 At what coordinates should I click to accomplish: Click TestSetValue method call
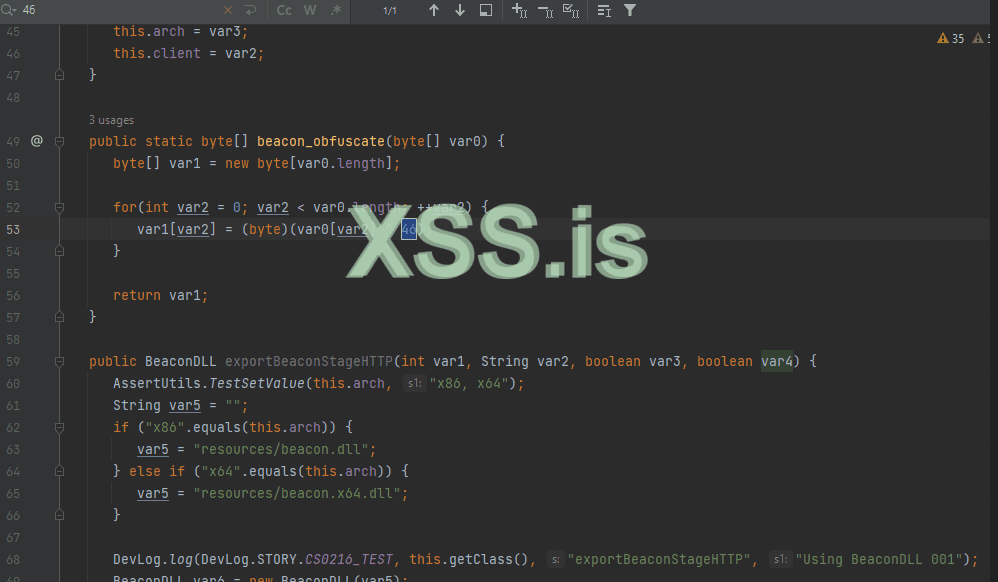point(257,383)
